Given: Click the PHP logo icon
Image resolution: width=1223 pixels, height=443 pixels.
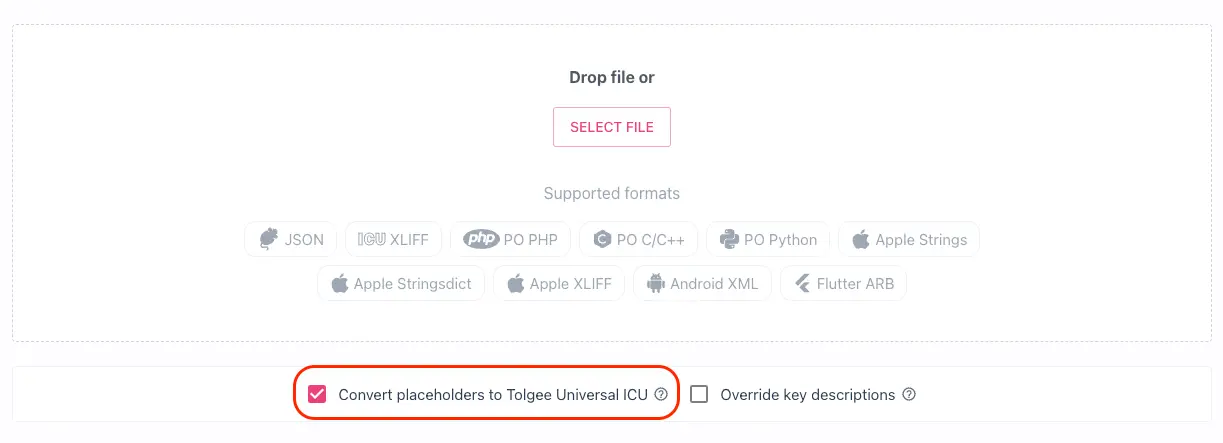Looking at the screenshot, I should click(x=481, y=239).
